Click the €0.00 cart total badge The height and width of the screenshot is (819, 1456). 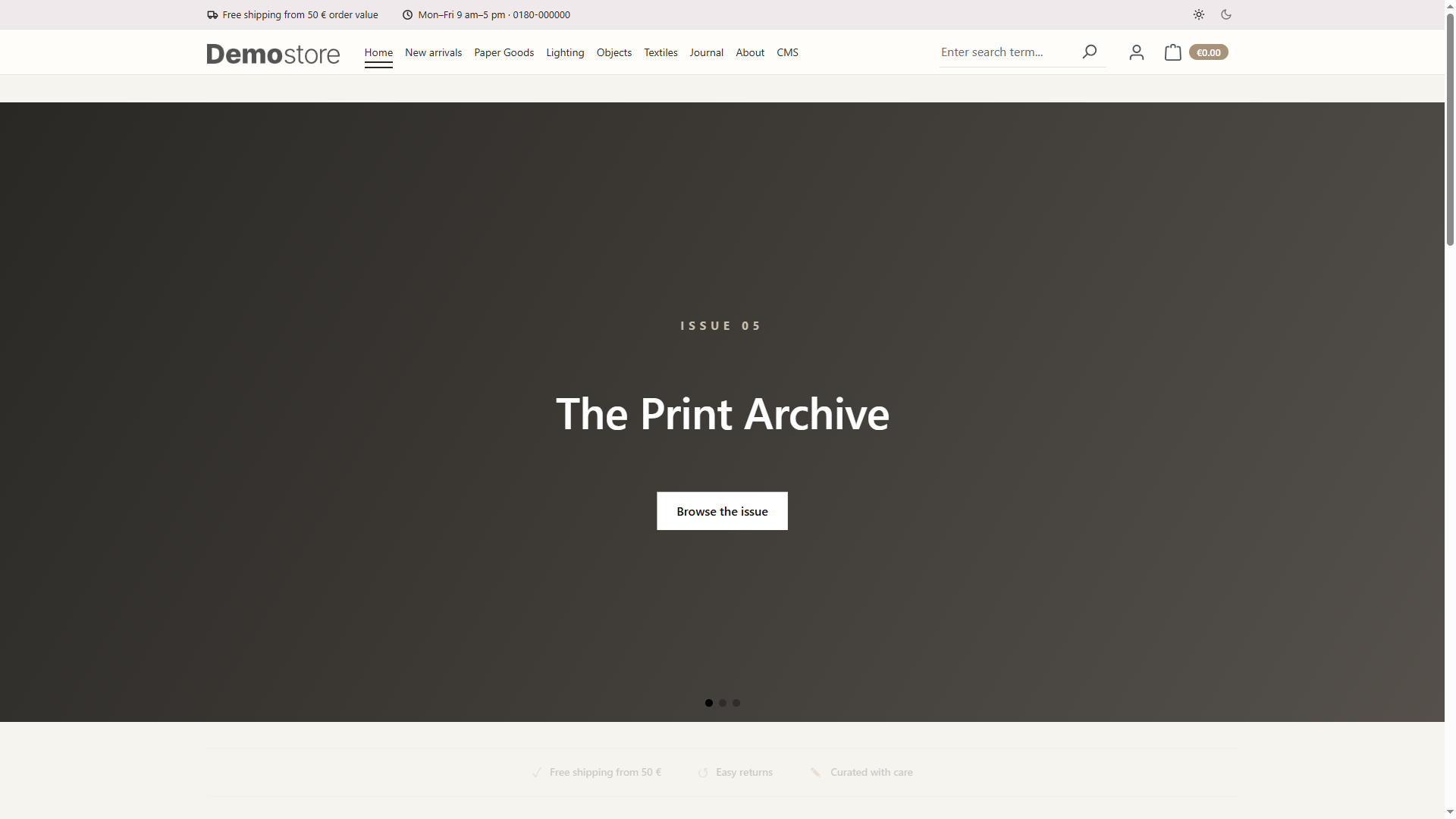click(x=1208, y=52)
